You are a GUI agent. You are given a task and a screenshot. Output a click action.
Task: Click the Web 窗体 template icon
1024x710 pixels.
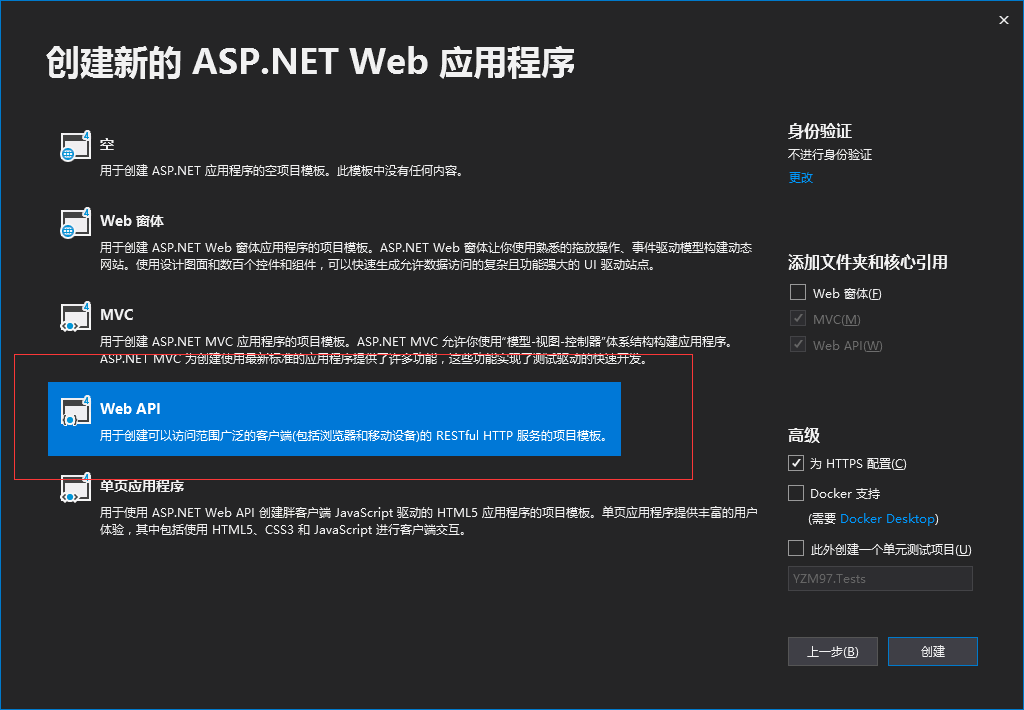click(x=76, y=223)
